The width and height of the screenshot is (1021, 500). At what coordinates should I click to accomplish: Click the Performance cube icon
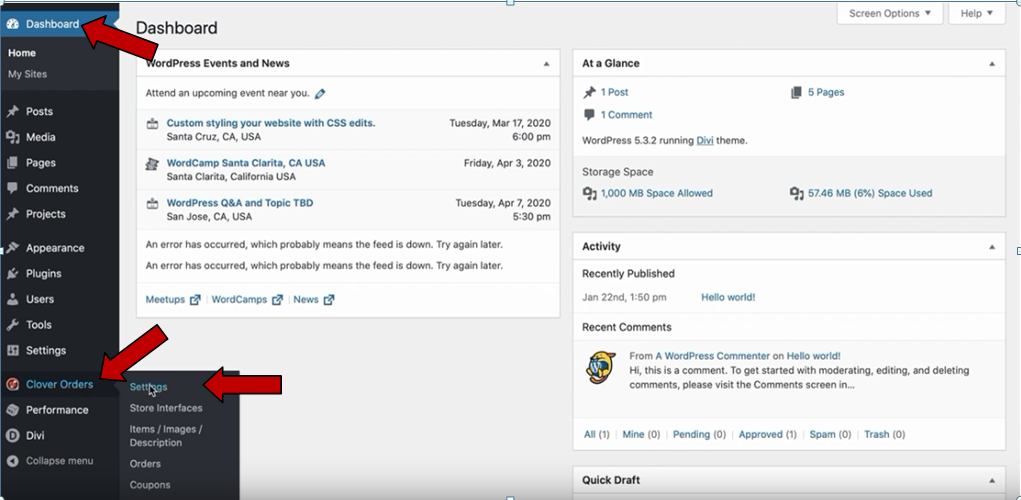point(12,410)
